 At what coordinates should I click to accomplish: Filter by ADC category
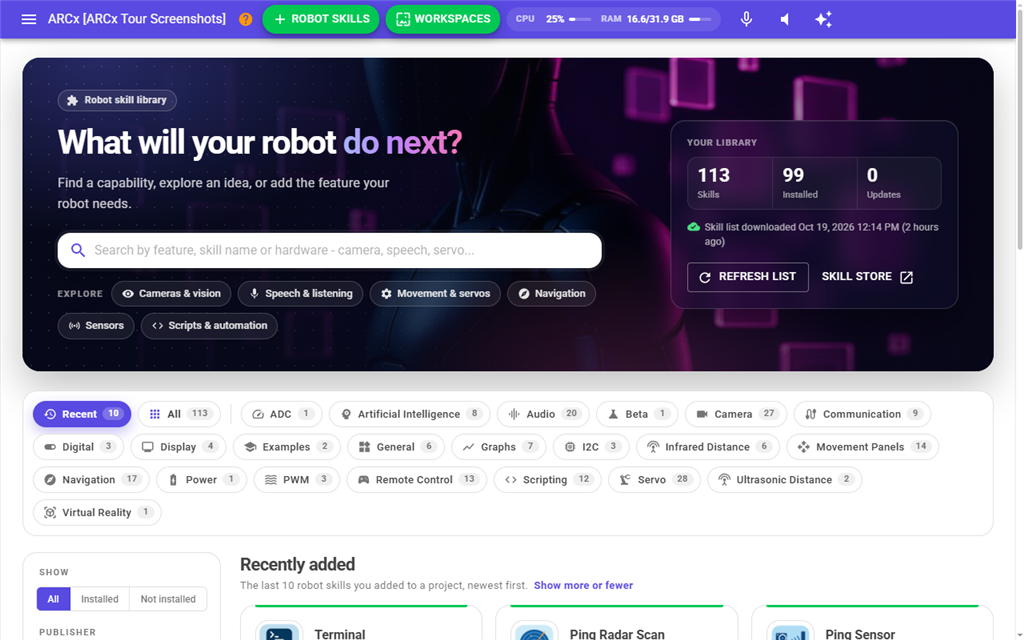click(281, 414)
